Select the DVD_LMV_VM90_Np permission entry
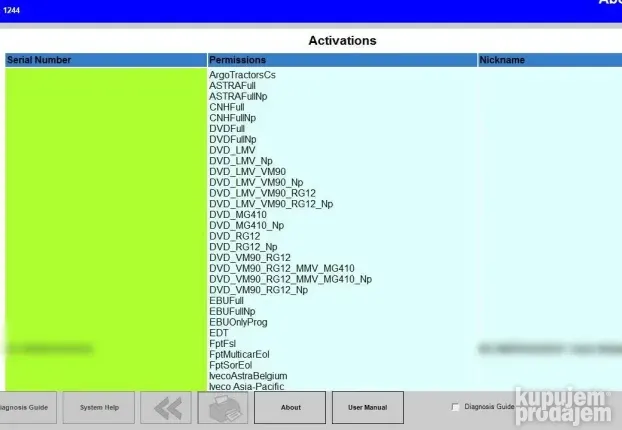Screen dimensions: 622x430 coord(256,182)
